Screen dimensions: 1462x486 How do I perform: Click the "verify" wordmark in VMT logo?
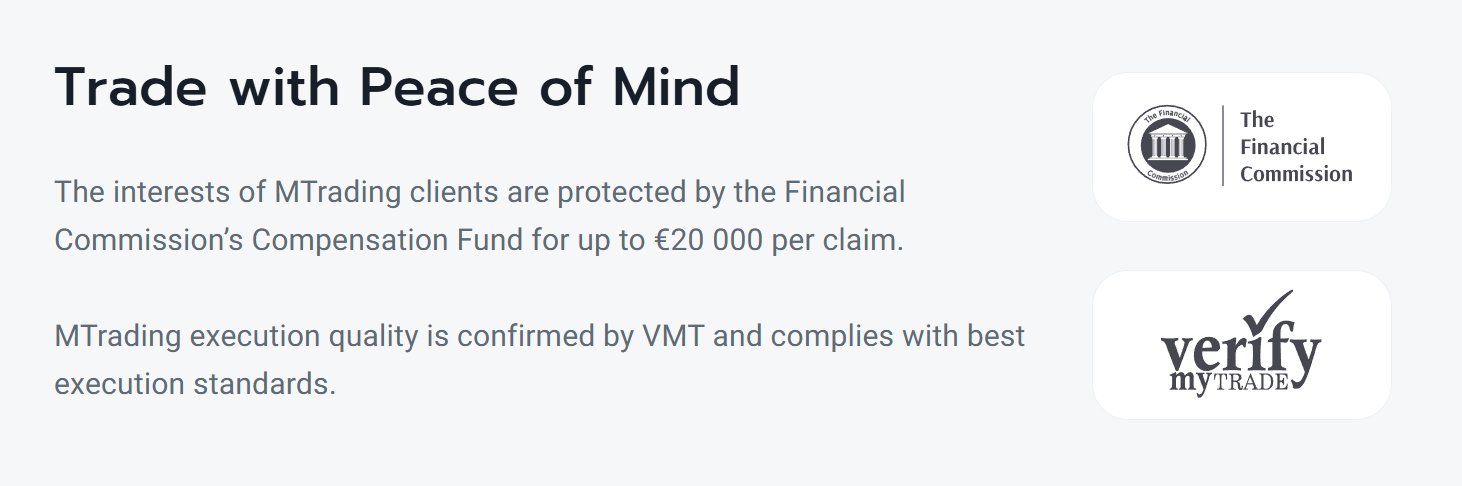1240,353
